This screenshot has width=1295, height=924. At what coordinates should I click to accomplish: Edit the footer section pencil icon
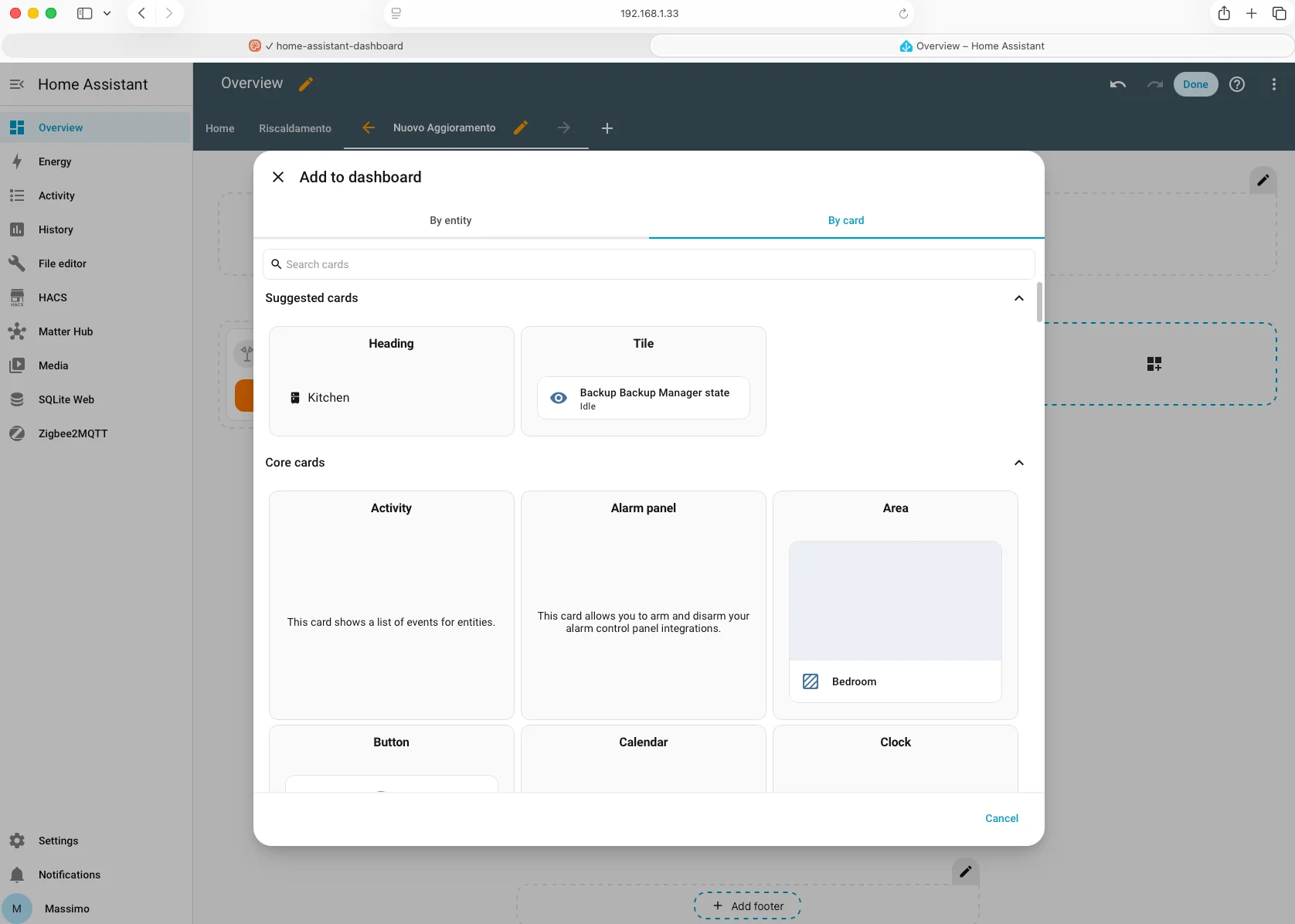965,871
